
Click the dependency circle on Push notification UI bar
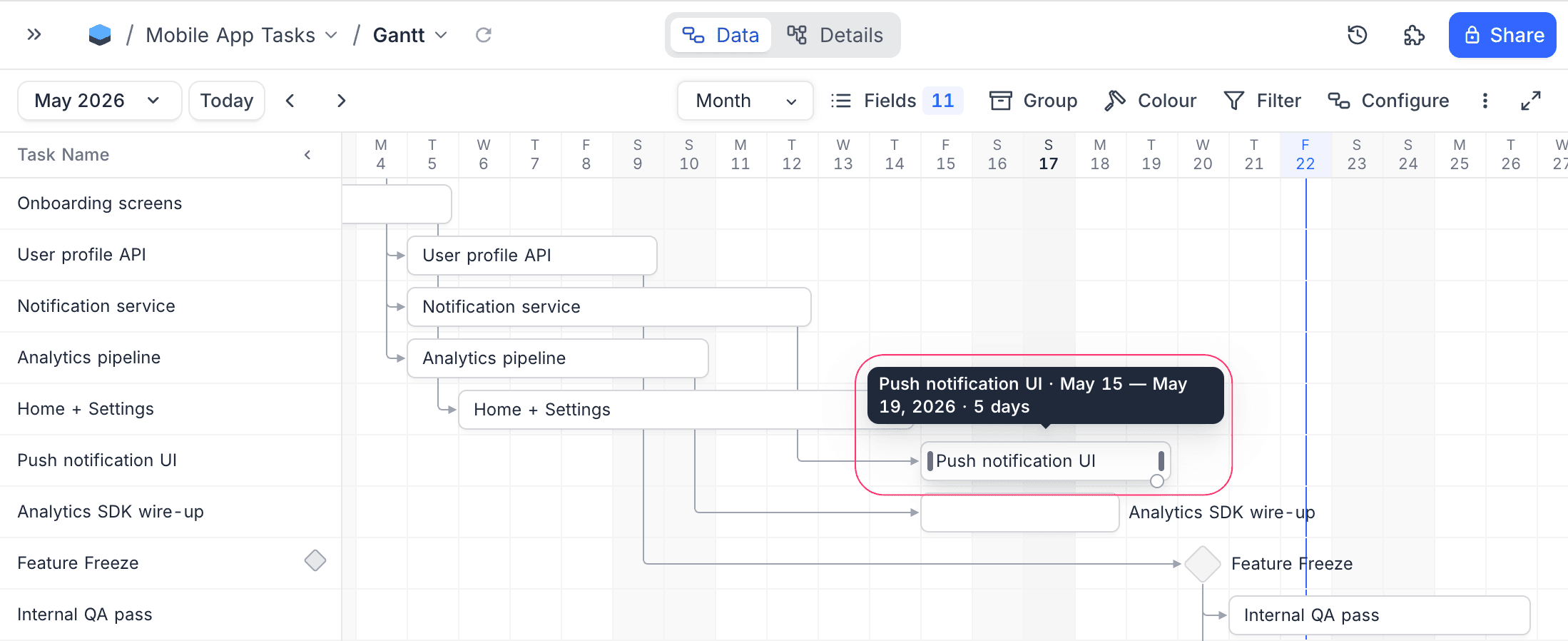pyautogui.click(x=1157, y=481)
